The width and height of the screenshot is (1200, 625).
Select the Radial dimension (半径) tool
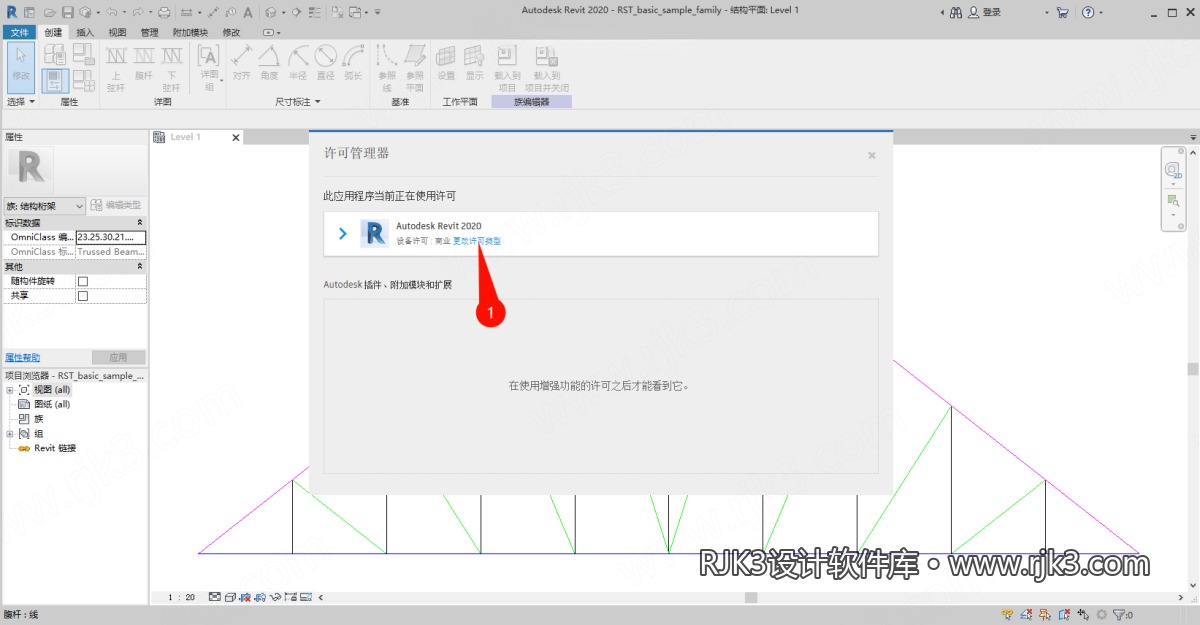(297, 62)
